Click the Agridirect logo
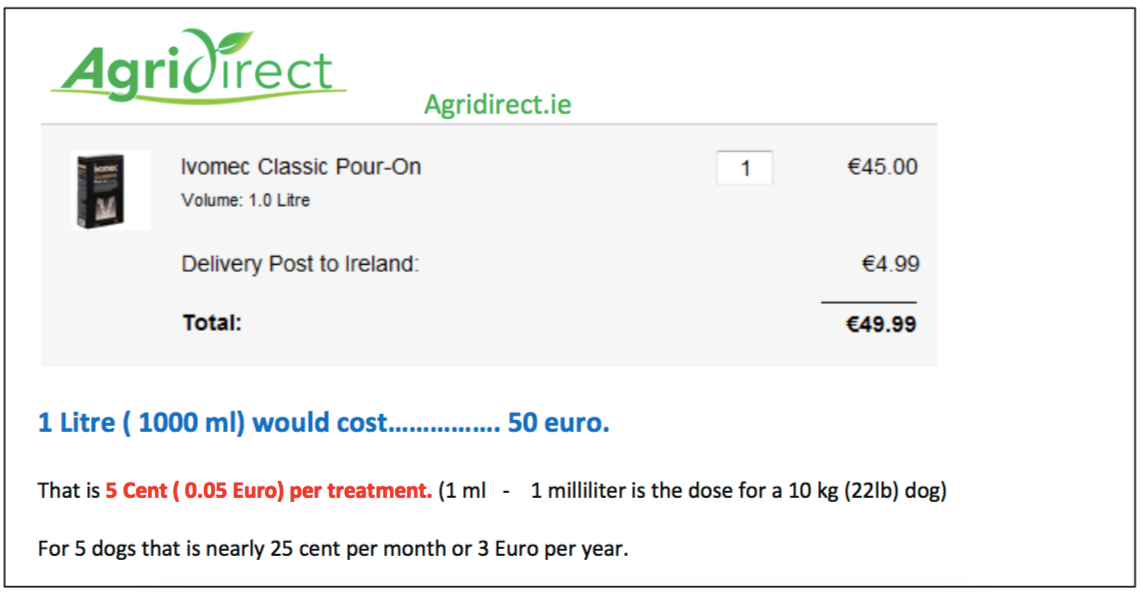This screenshot has width=1143, height=592. pyautogui.click(x=199, y=67)
